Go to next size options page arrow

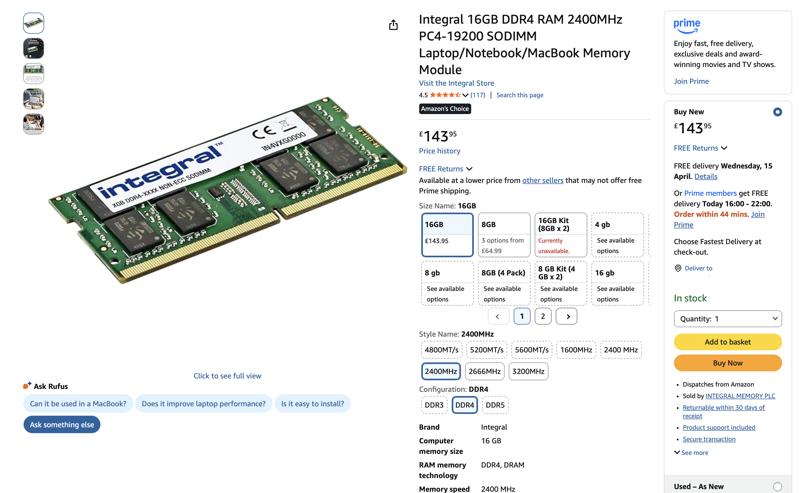pyautogui.click(x=567, y=316)
